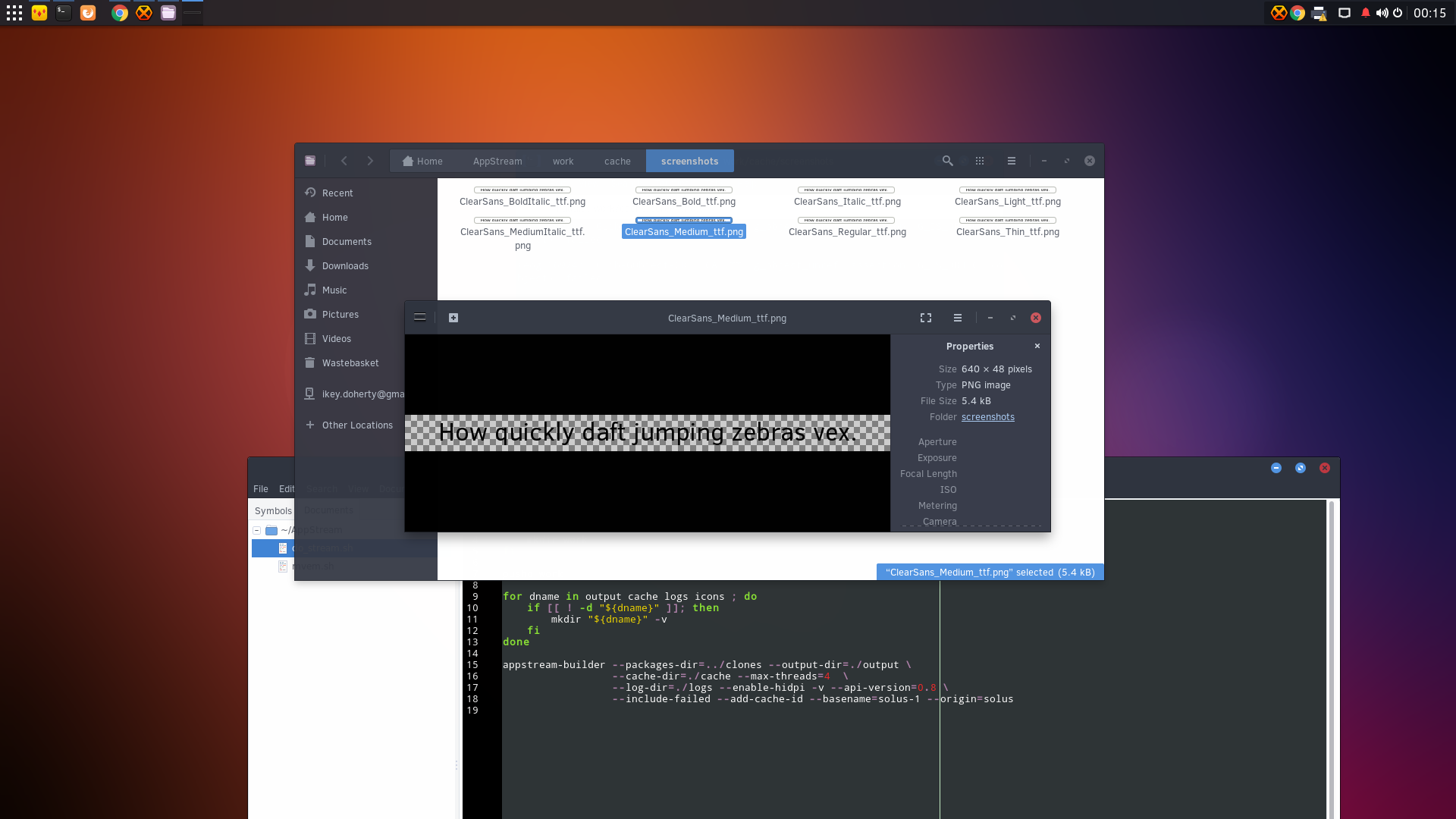1456x819 pixels.
Task: Open Home in the file manager sidebar
Action: 366,217
